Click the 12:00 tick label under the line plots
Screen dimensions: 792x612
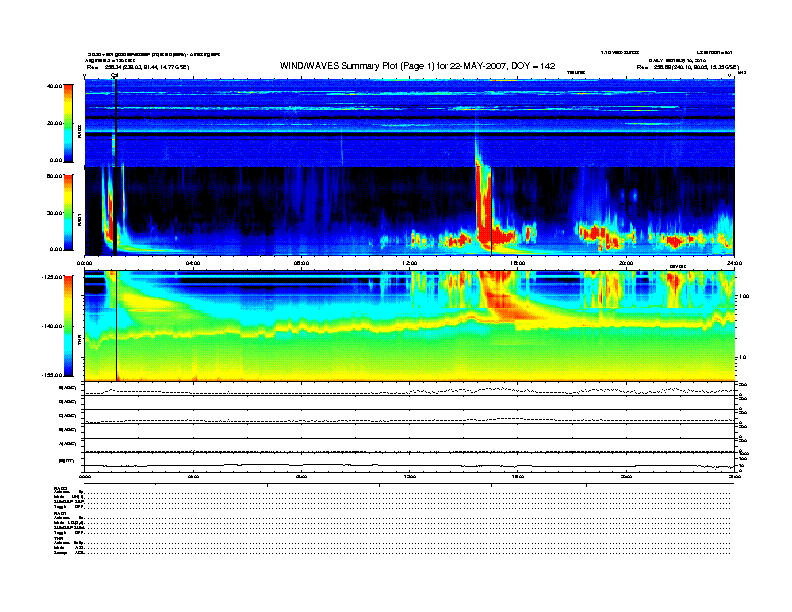[410, 476]
